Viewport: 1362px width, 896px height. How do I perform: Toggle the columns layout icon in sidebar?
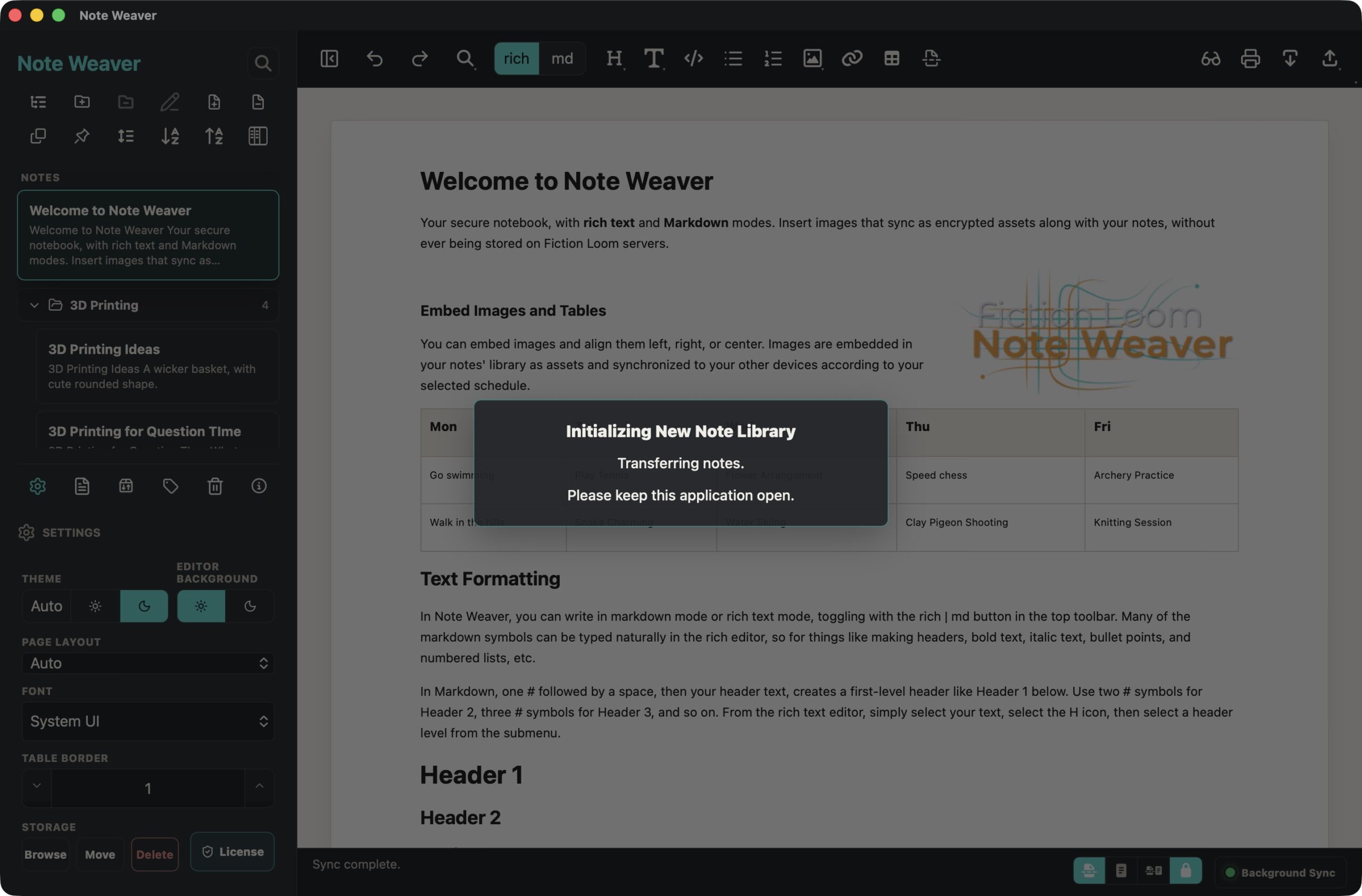pos(258,136)
